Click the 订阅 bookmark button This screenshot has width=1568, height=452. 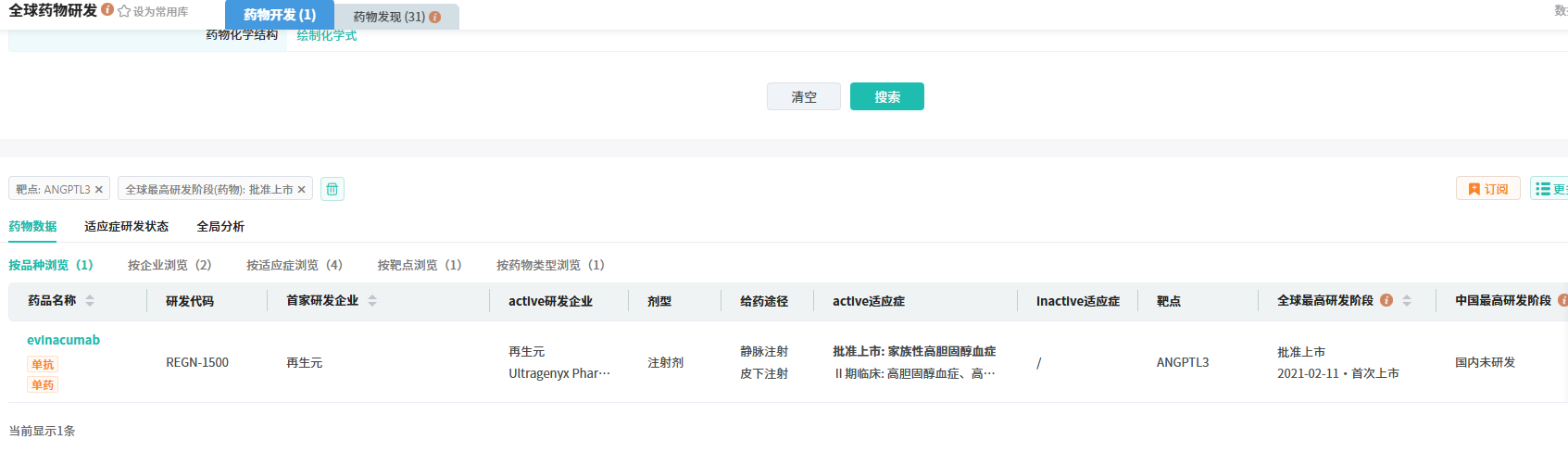click(x=1487, y=189)
